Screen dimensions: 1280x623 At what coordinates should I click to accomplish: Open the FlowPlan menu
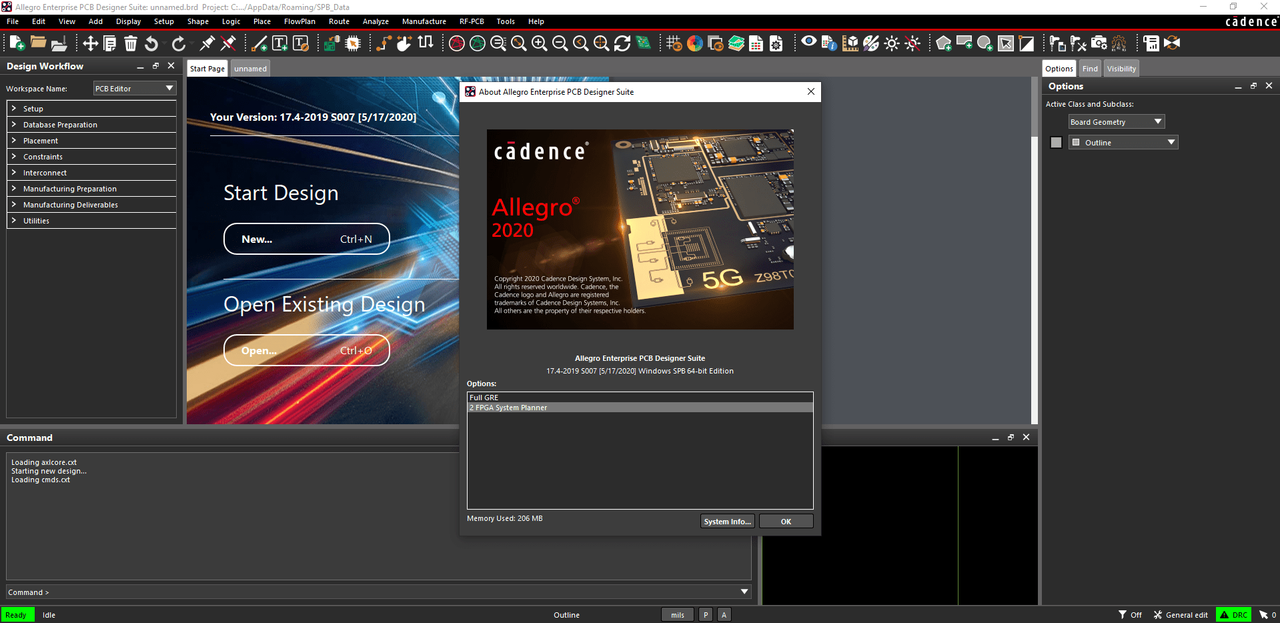pos(300,21)
